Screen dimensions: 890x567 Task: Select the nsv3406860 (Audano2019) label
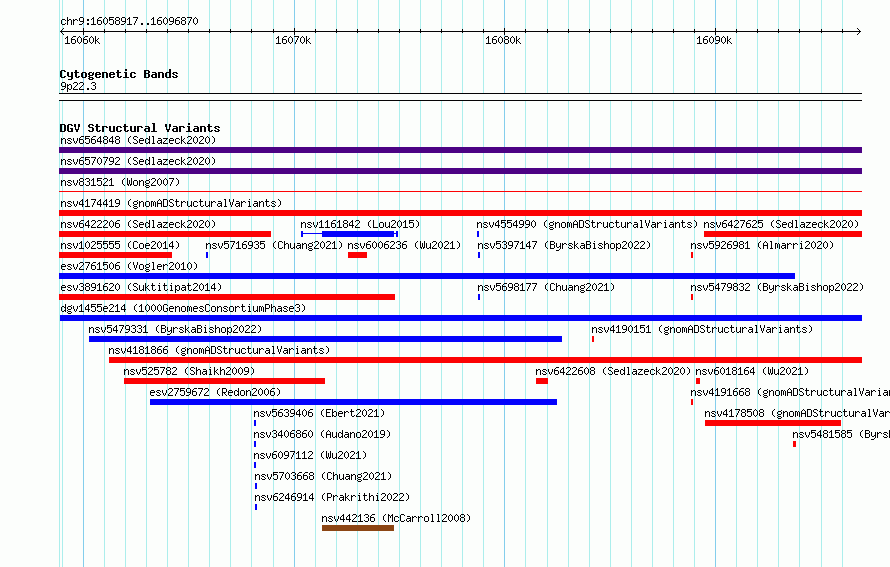click(322, 434)
